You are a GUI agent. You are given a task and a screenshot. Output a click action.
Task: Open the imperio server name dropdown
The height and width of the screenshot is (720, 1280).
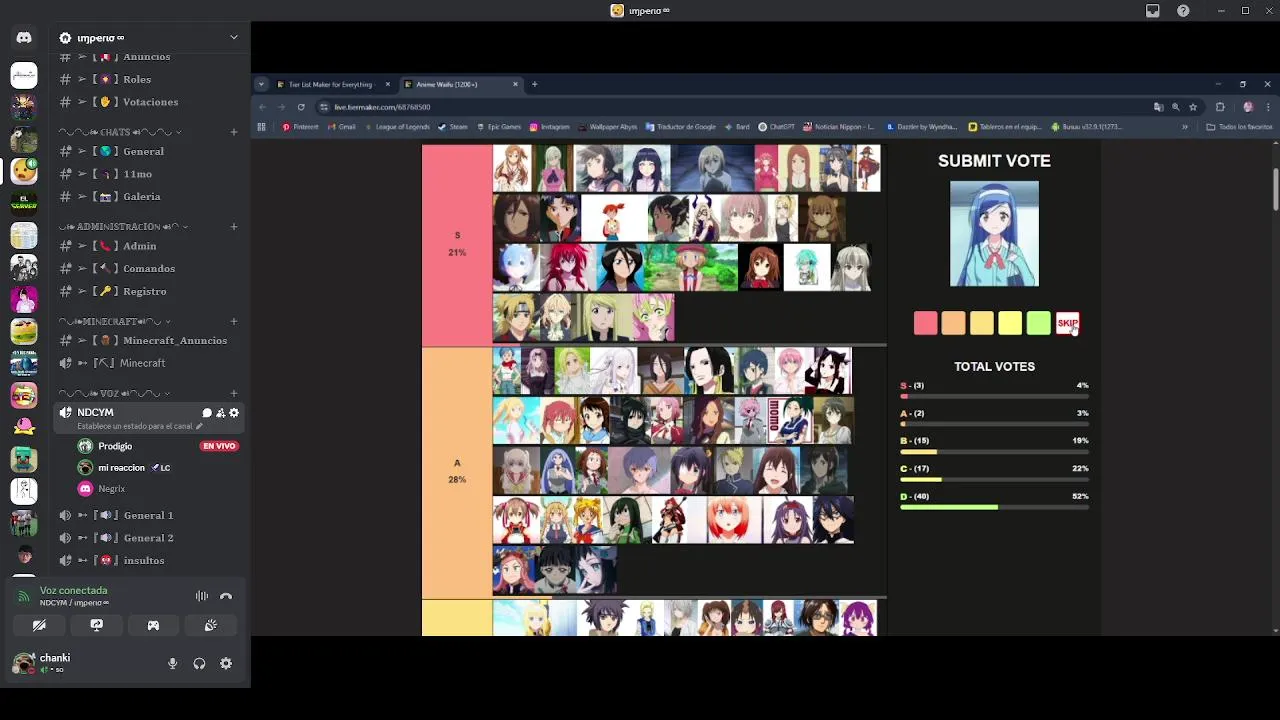click(149, 38)
